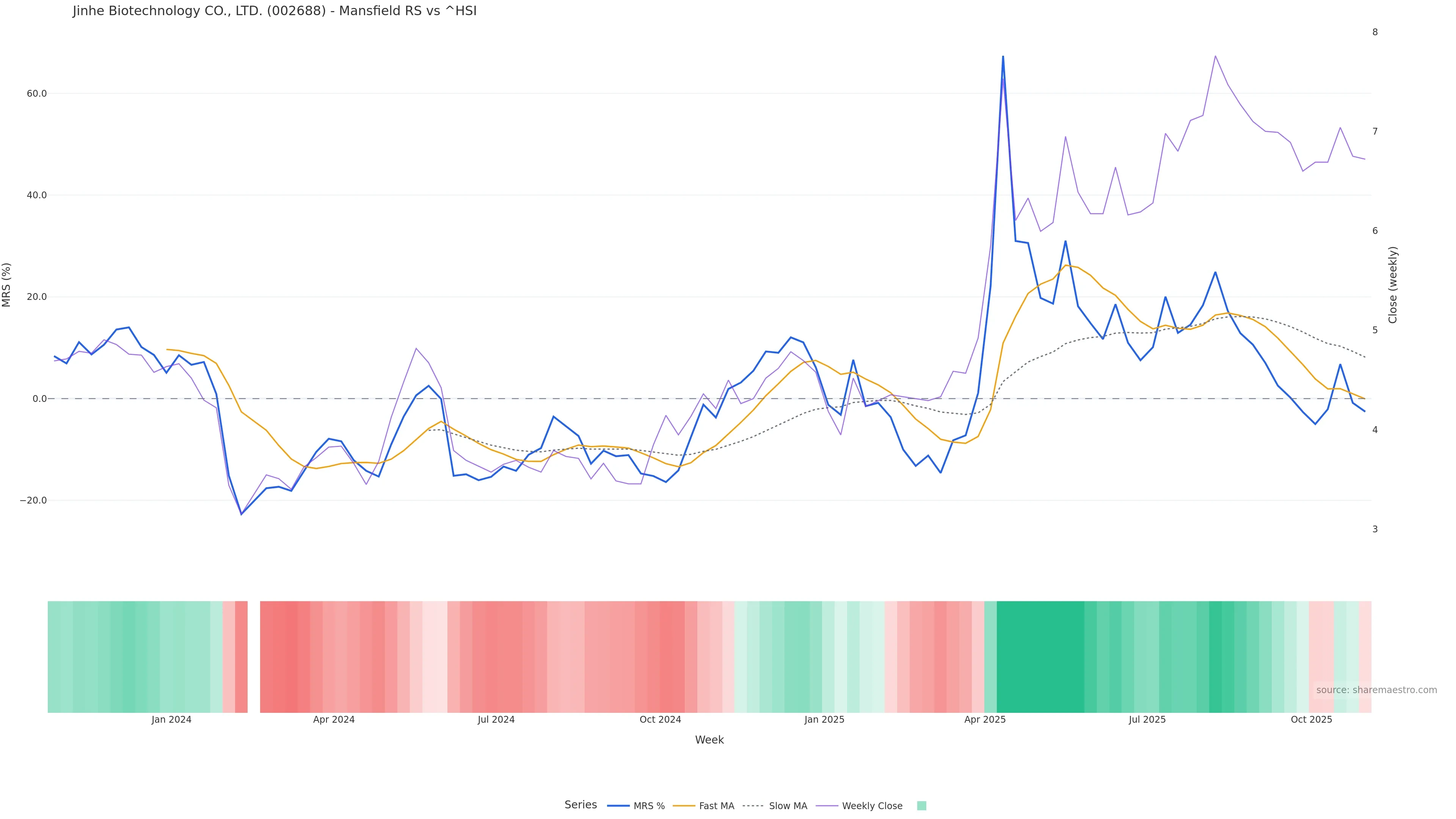Image resolution: width=1456 pixels, height=819 pixels.
Task: Click the Jan 2024 x-axis tick label
Action: click(x=171, y=720)
